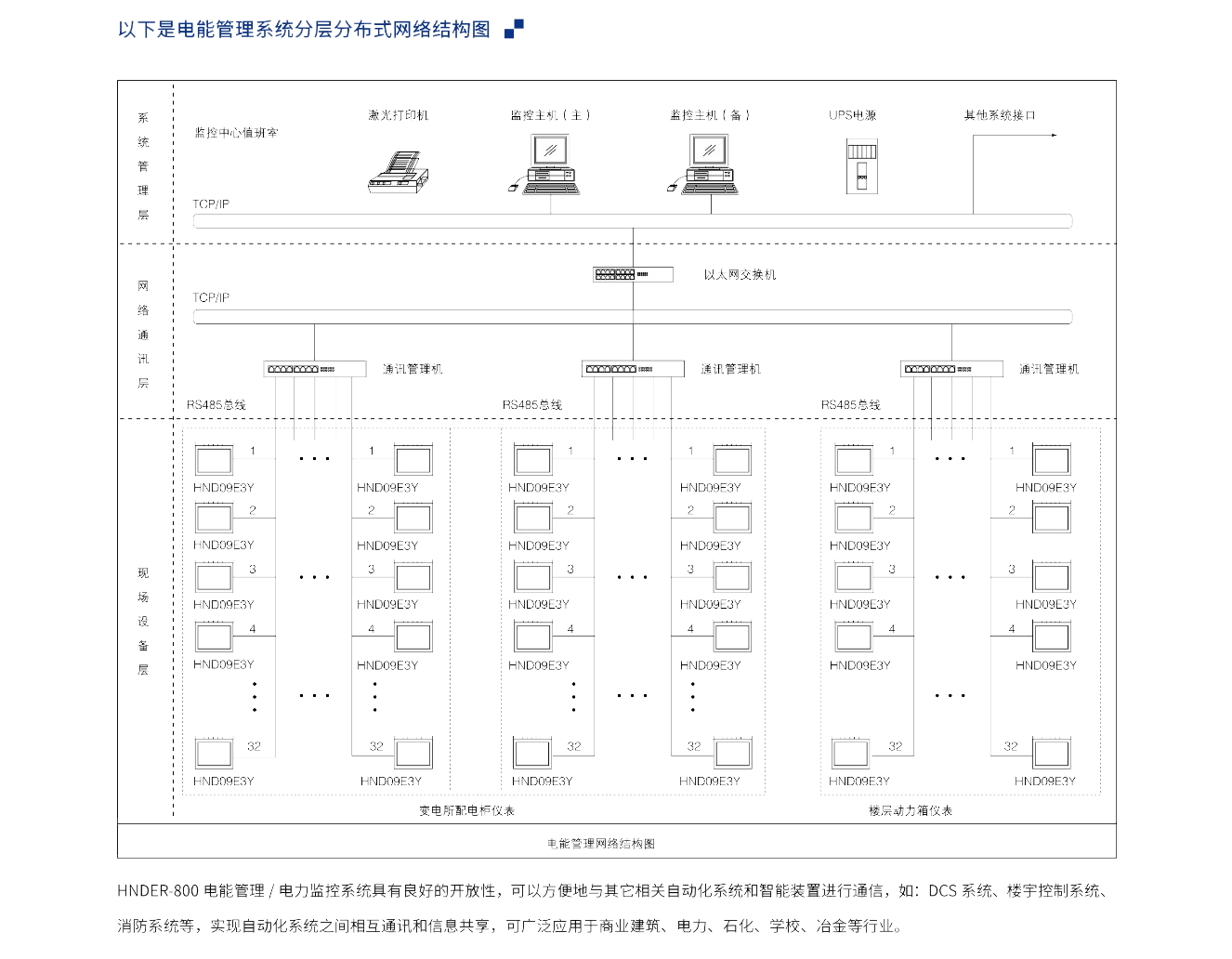Select the backup monitoring host computer (监控主机 备)

tap(709, 164)
